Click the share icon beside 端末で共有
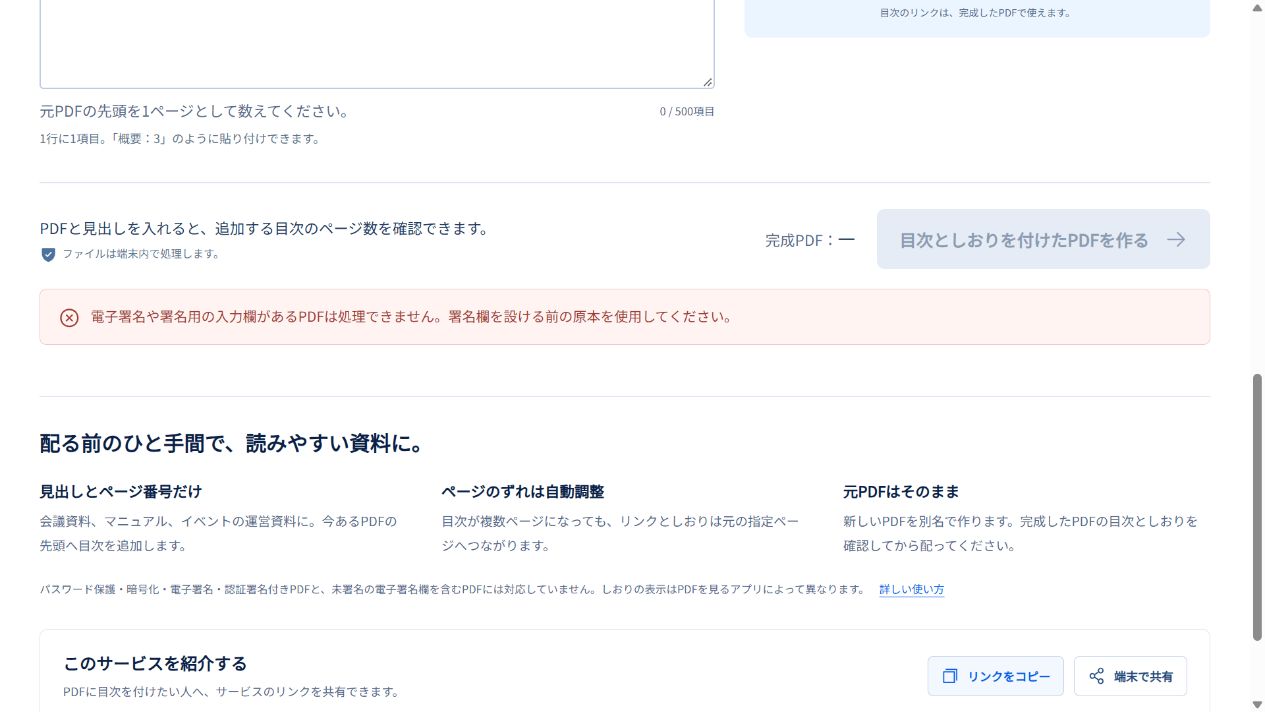 pos(1097,676)
